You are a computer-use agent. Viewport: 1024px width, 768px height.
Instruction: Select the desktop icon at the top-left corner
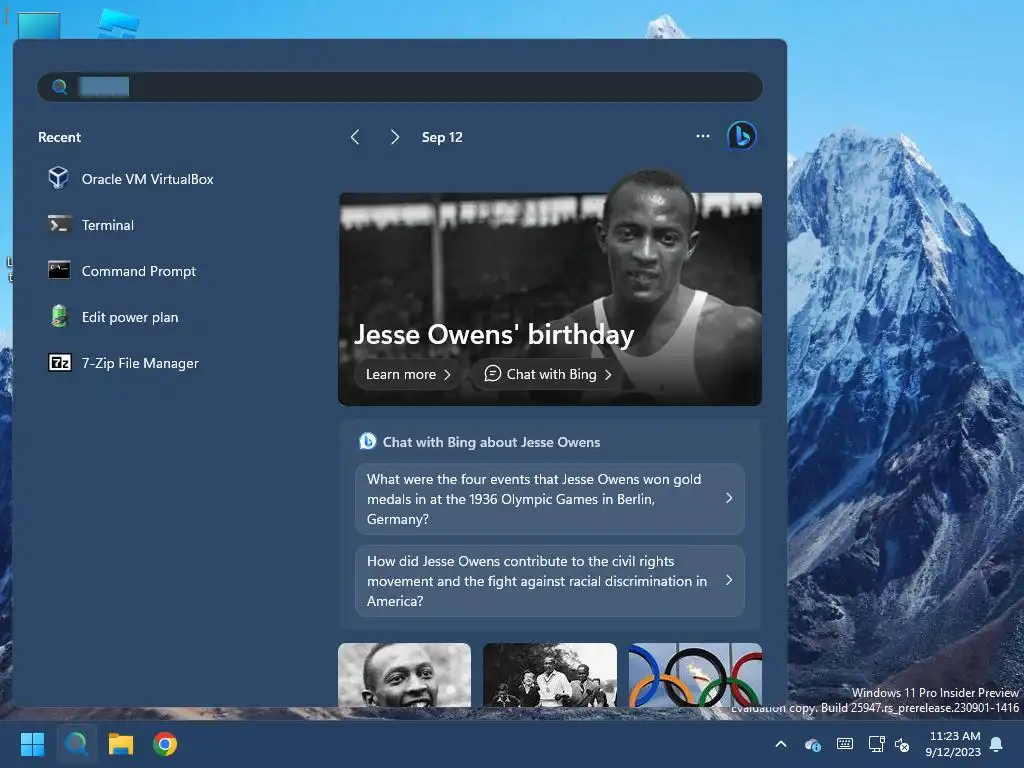[x=39, y=25]
